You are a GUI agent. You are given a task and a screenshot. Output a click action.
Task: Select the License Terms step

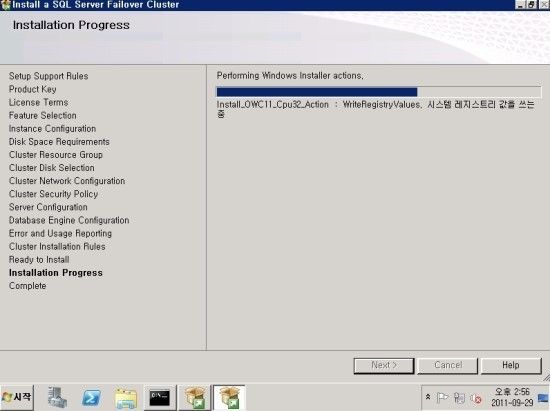(39, 102)
